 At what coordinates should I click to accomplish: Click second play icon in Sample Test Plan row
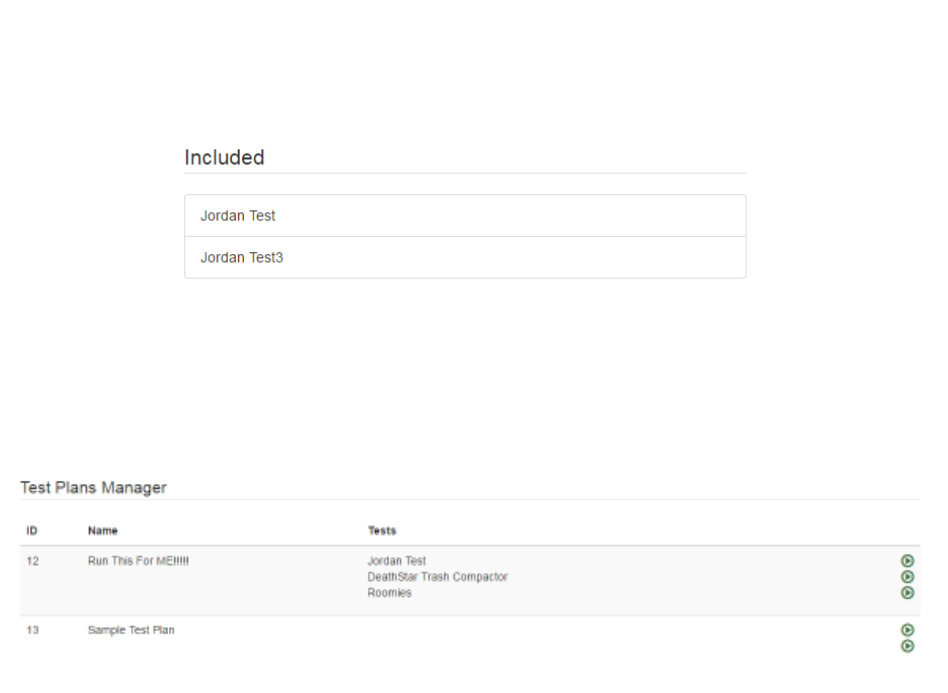[907, 646]
